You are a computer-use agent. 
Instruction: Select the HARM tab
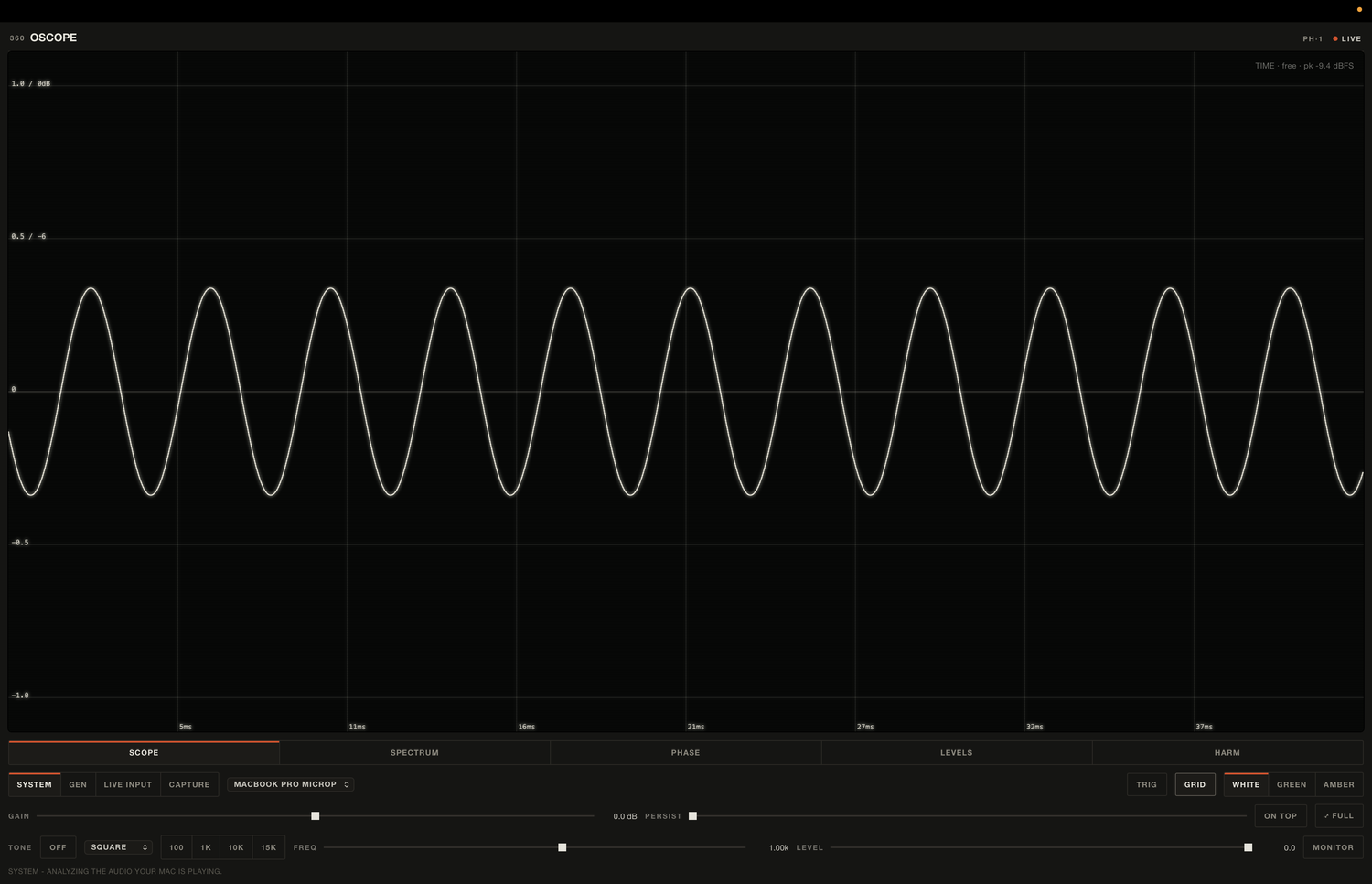[1227, 752]
